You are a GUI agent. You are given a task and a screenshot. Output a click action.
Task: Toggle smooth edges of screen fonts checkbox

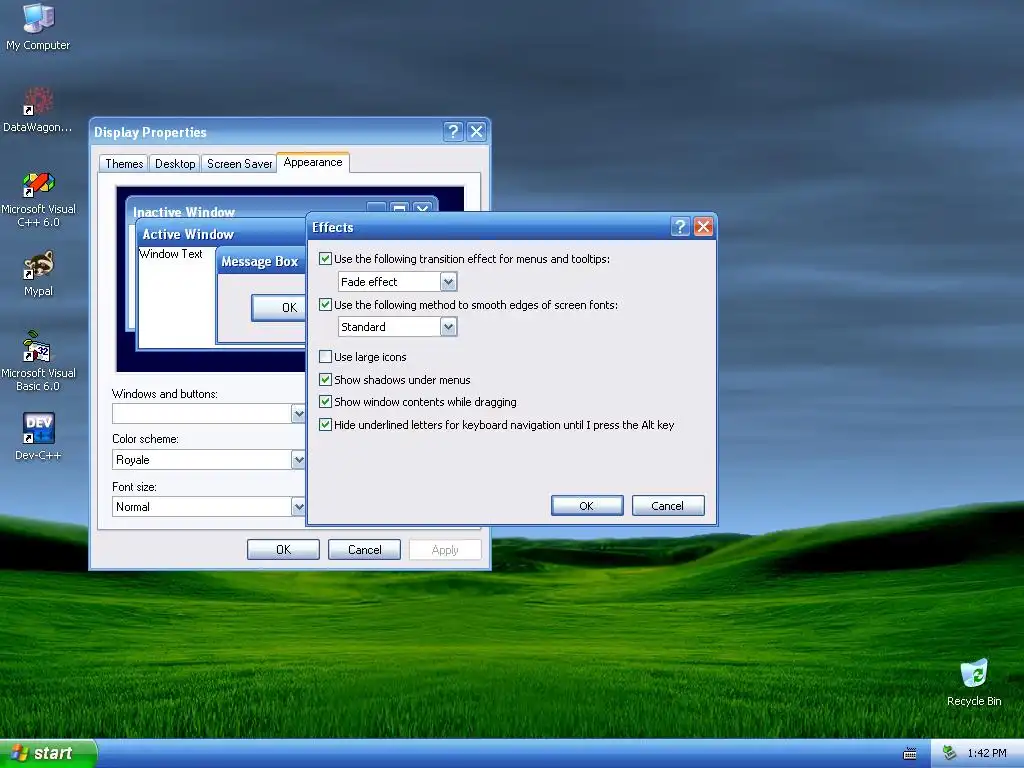[325, 304]
